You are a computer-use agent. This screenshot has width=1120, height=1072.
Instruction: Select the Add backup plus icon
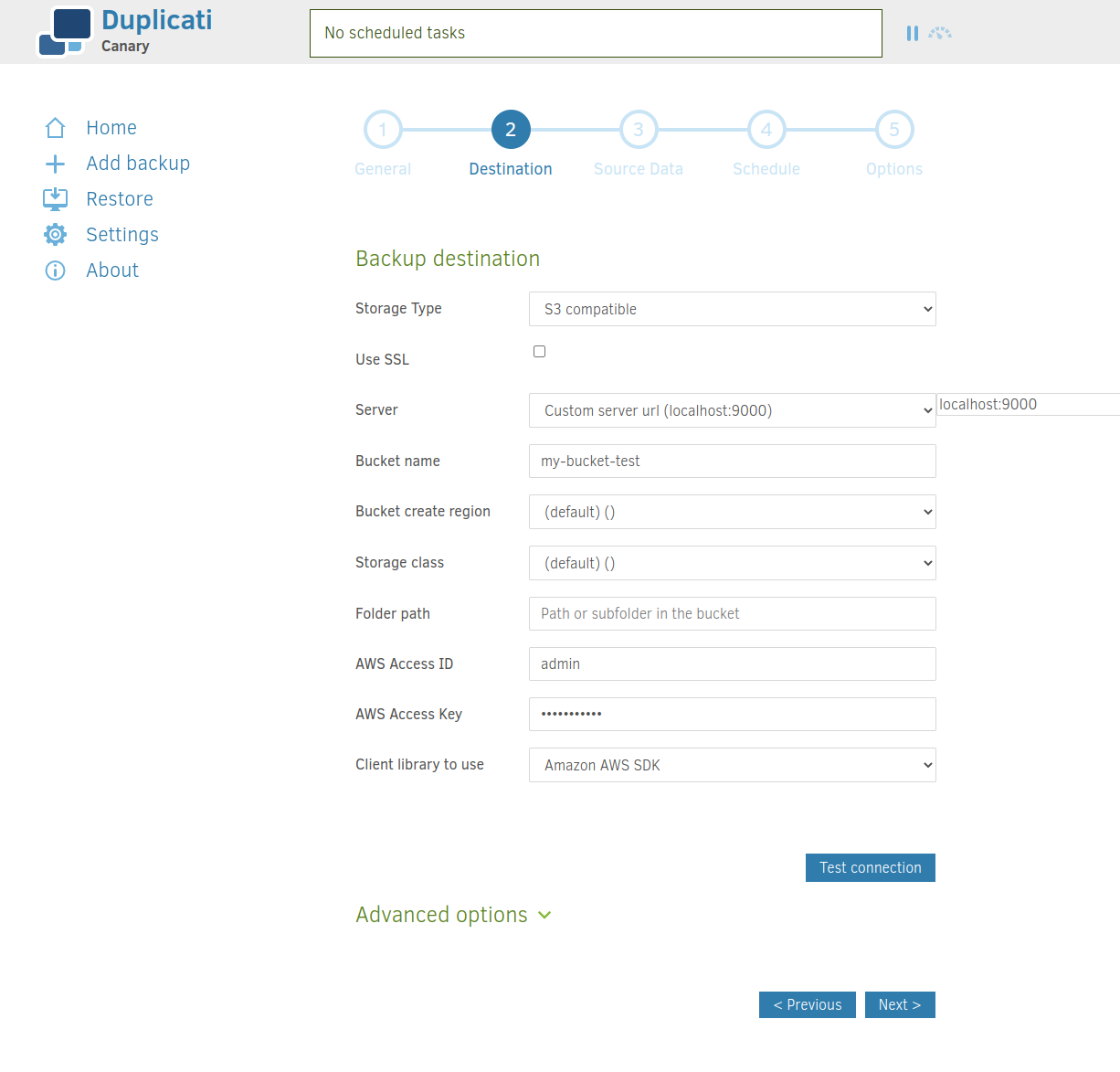pos(55,163)
